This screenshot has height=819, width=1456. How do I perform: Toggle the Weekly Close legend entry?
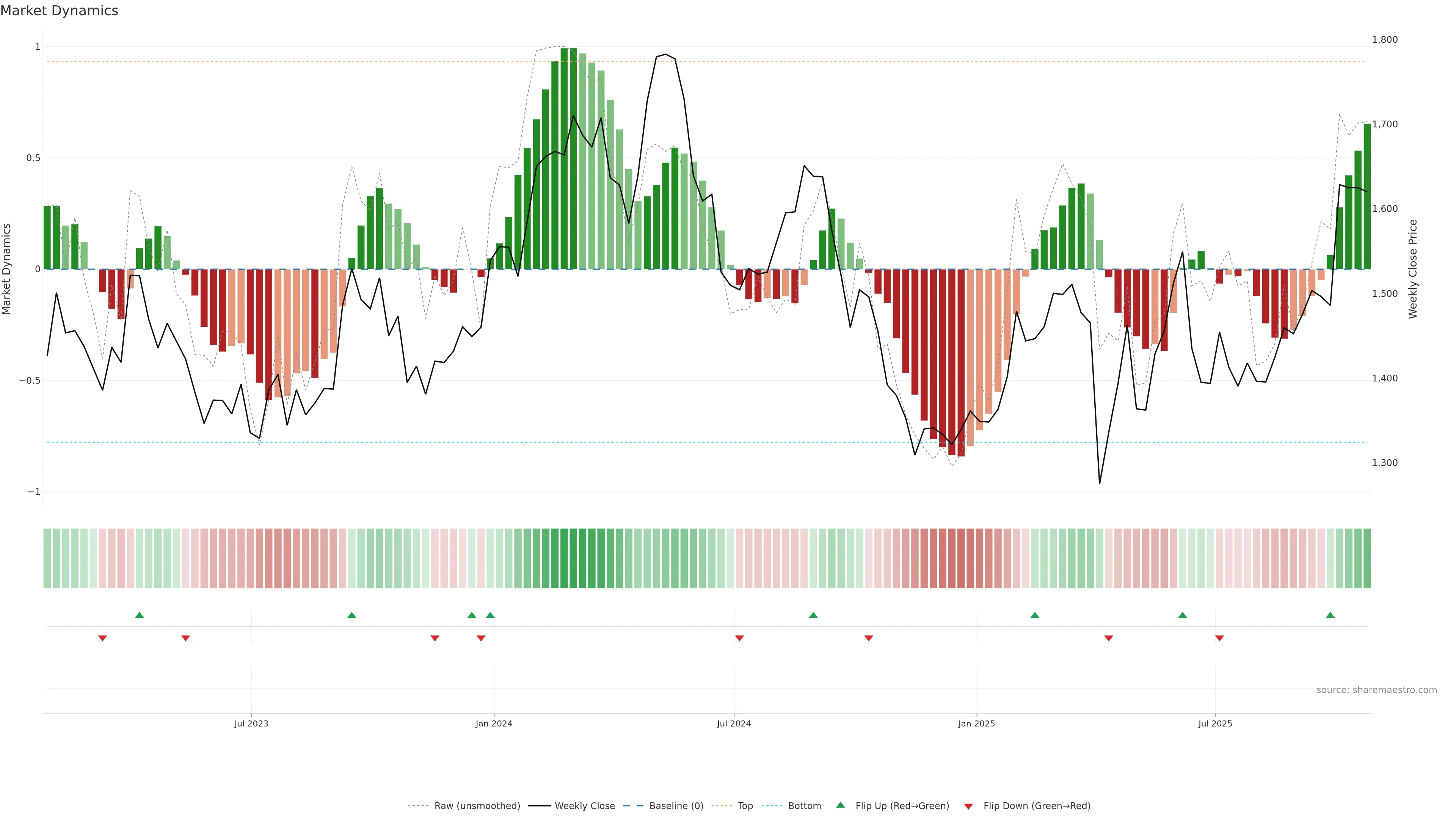click(x=584, y=806)
